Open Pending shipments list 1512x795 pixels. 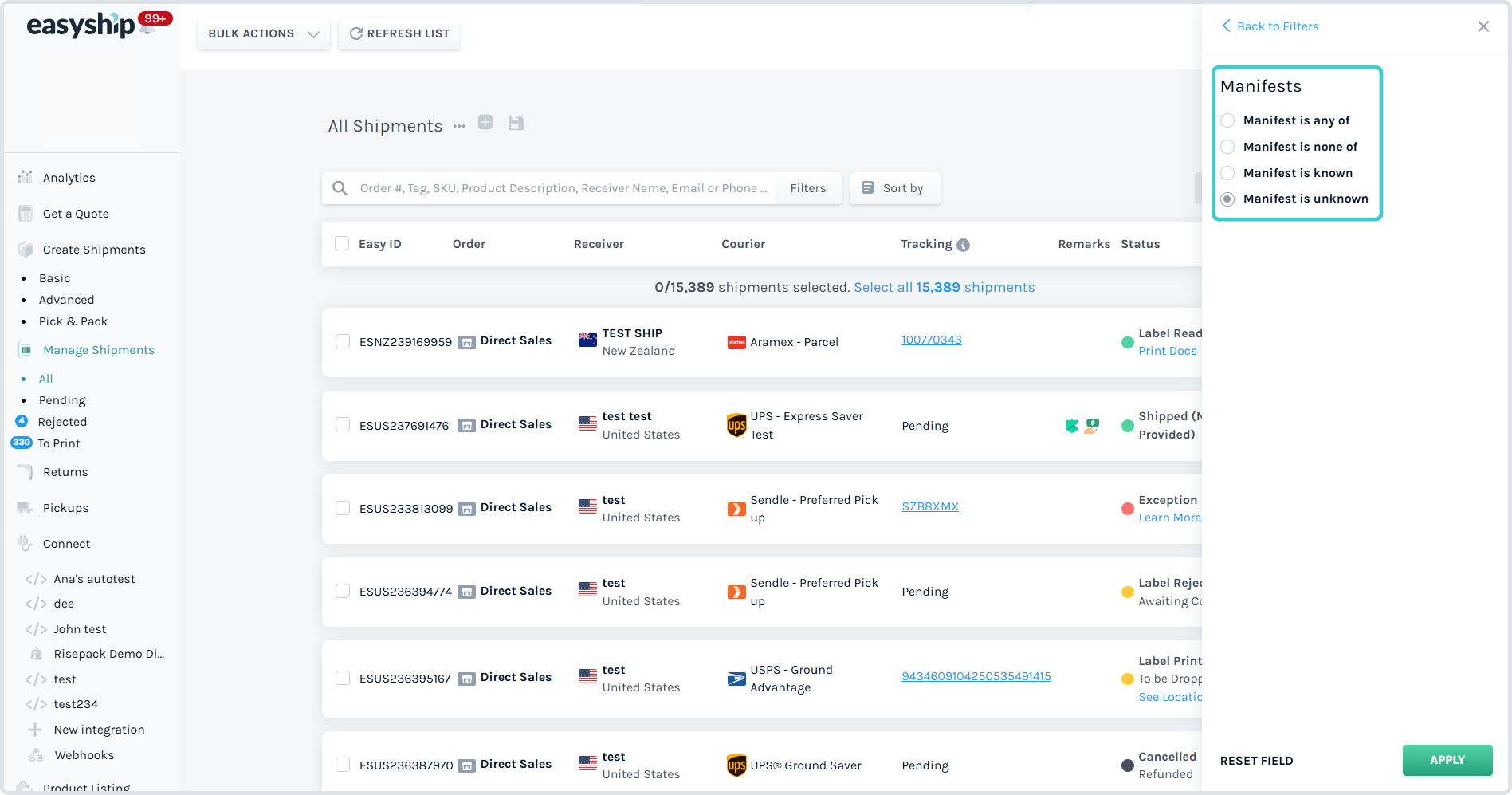point(62,400)
